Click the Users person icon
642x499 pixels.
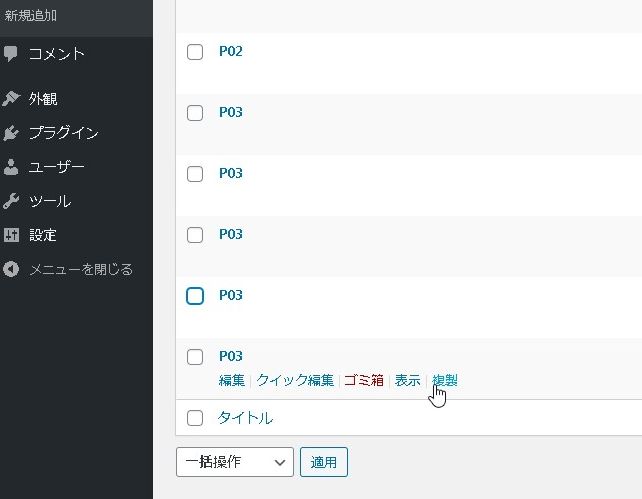(11, 167)
